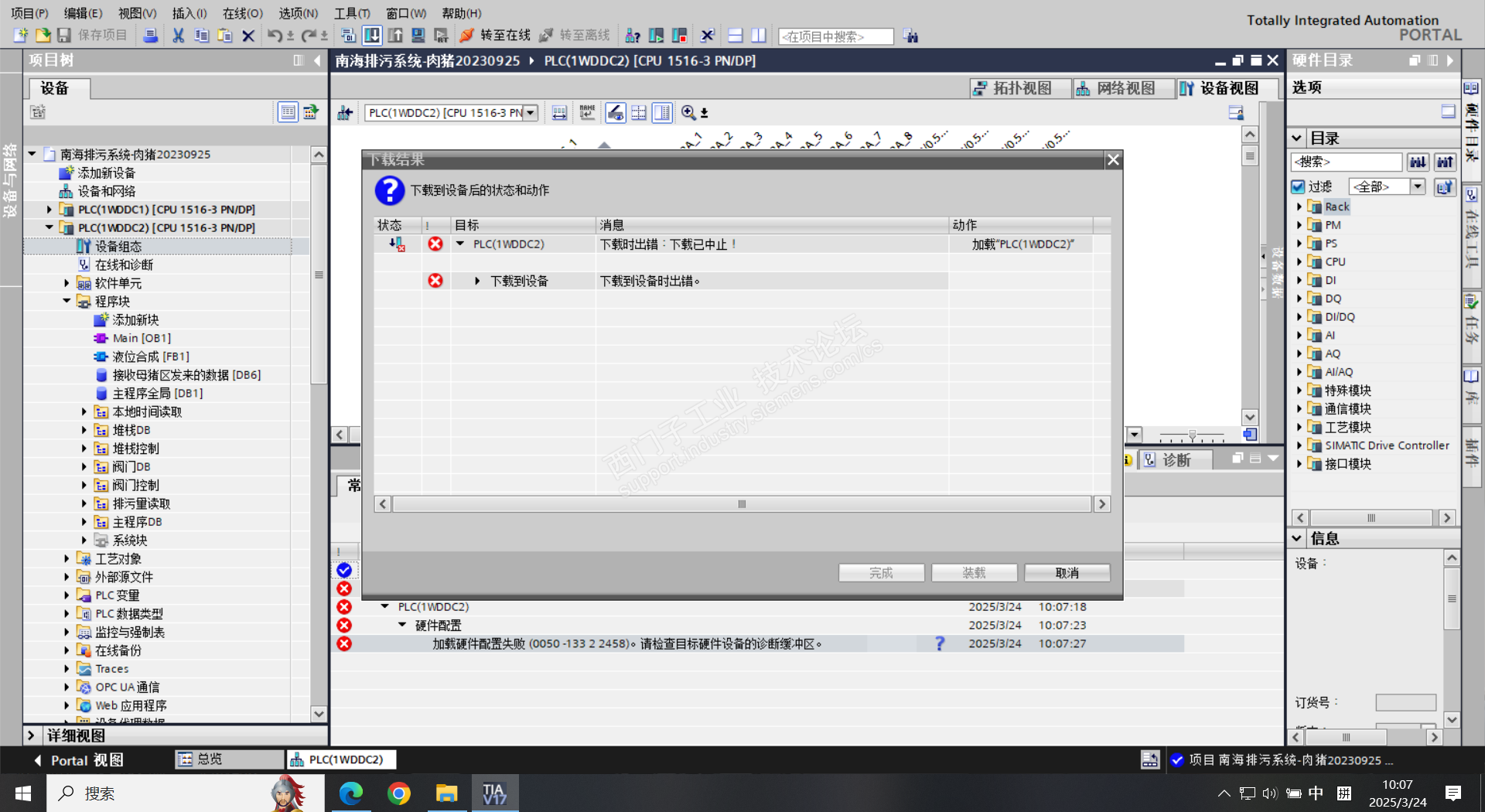The width and height of the screenshot is (1485, 812).
Task: Click the hardware catalog horizontal scrollbar
Action: click(x=1371, y=518)
